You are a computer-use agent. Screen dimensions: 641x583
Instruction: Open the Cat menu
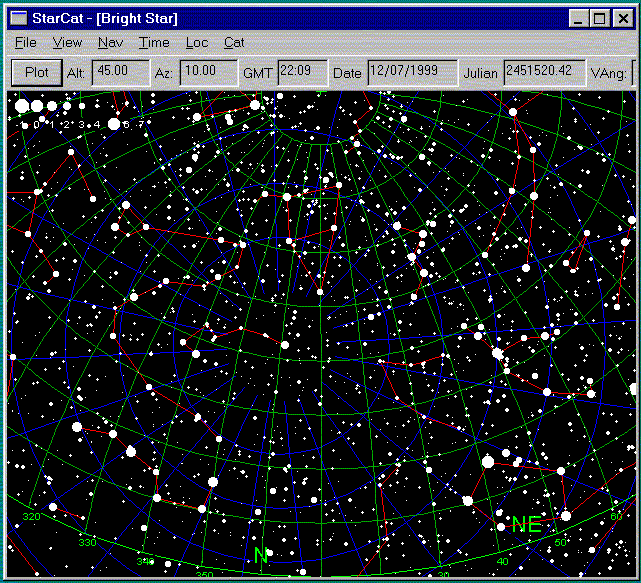234,43
